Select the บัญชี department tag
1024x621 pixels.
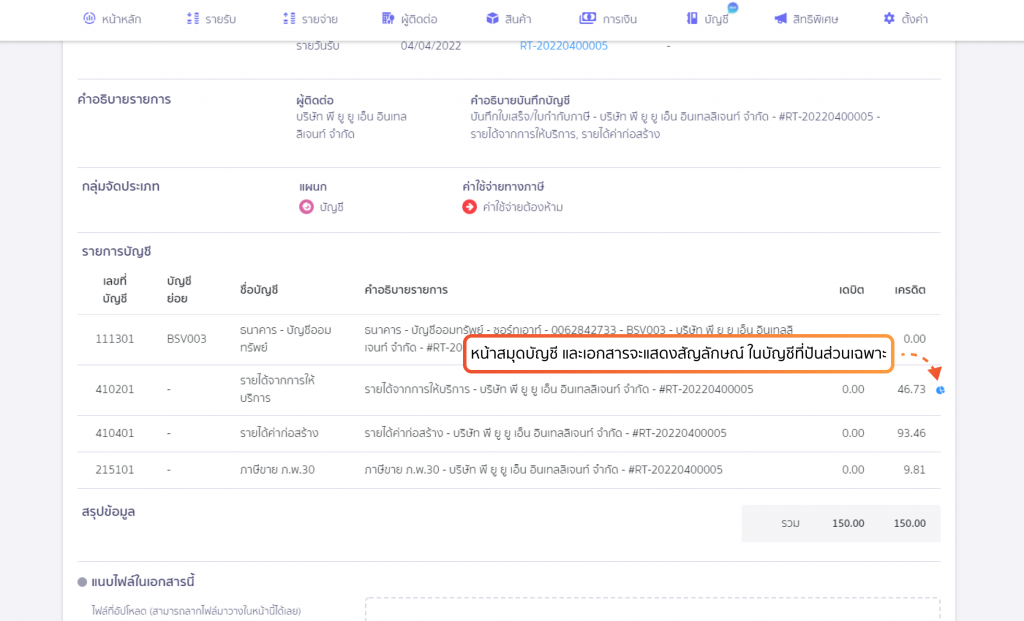point(321,207)
